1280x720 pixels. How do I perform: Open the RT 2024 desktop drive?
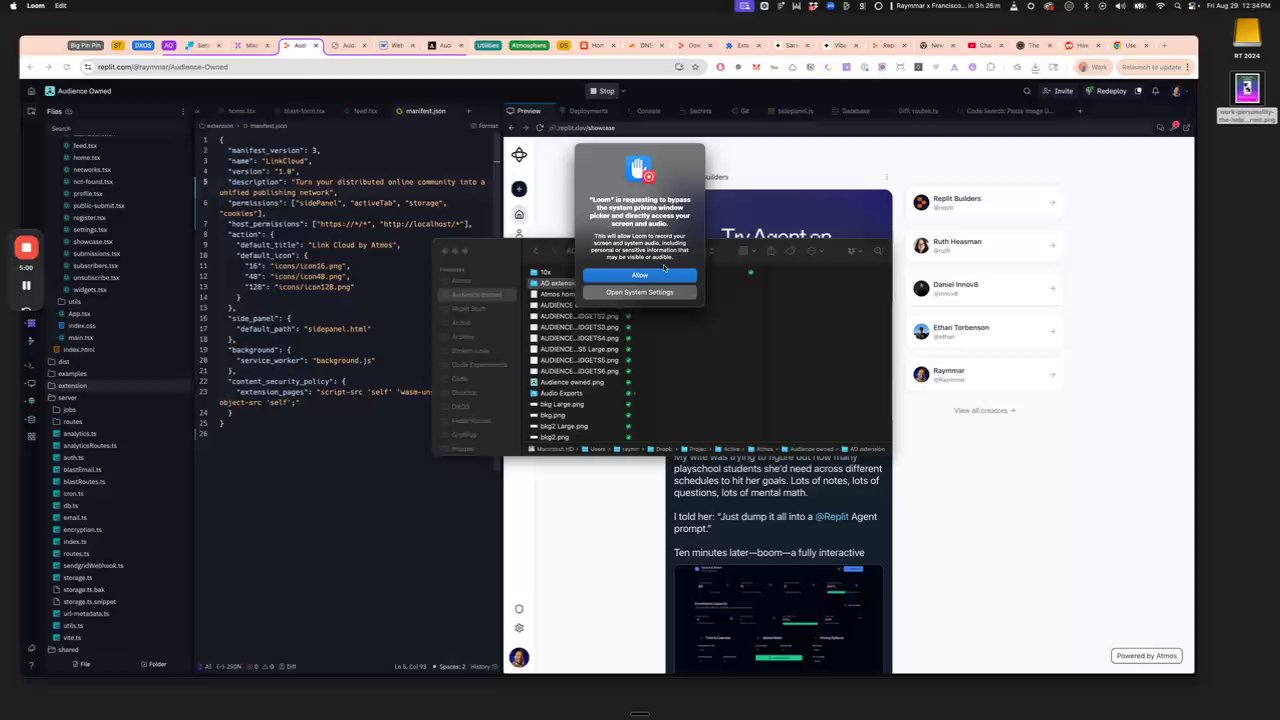pyautogui.click(x=1247, y=40)
